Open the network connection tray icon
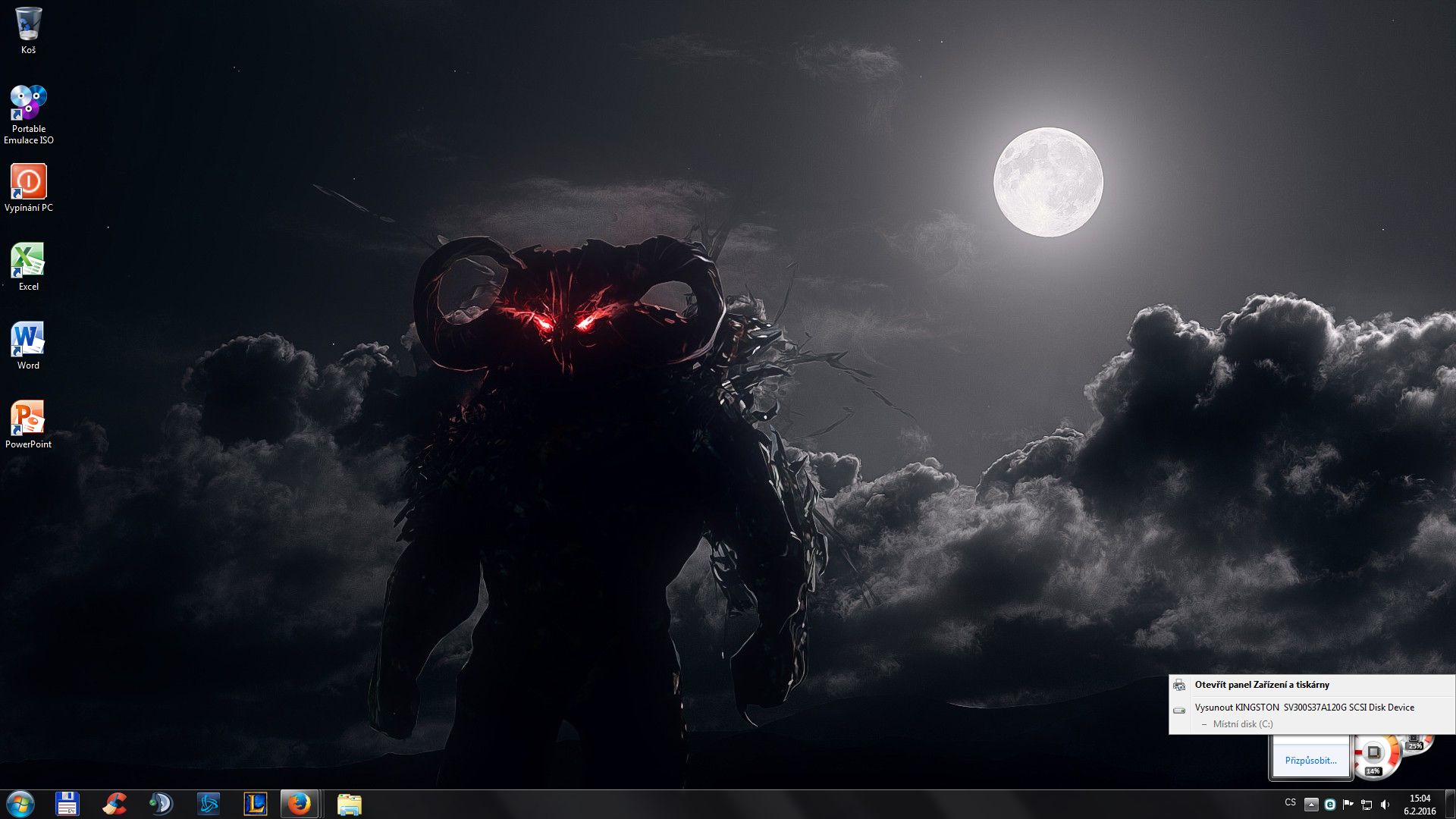Screen dimensions: 1456x819 [1367, 805]
